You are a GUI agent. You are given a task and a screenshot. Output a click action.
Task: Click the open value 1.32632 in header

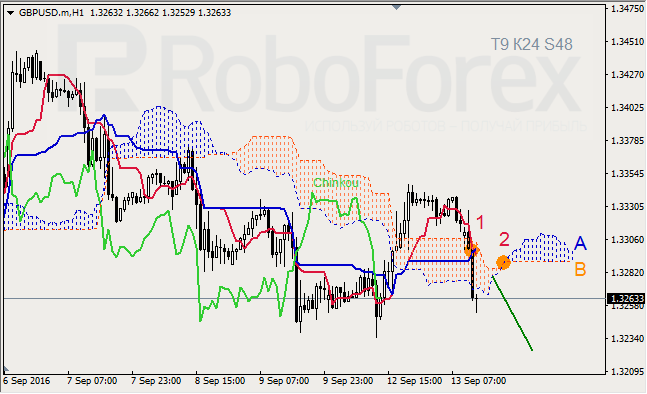106,13
